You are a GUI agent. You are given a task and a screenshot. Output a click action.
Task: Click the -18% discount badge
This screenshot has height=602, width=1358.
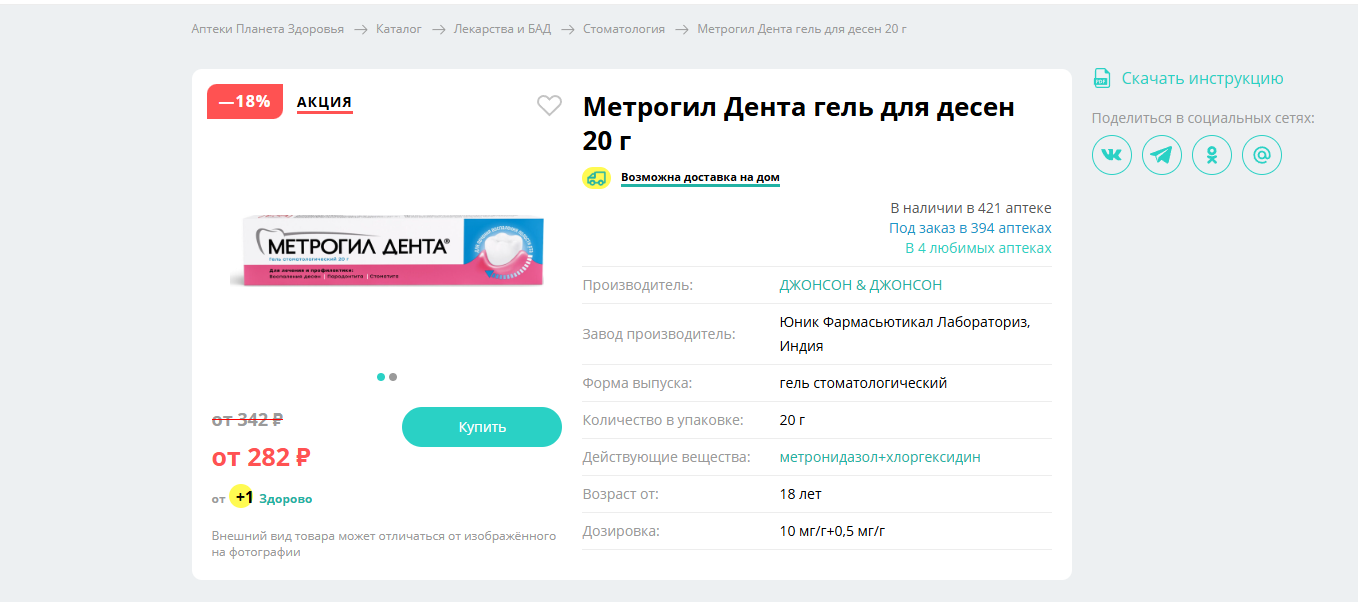(245, 101)
